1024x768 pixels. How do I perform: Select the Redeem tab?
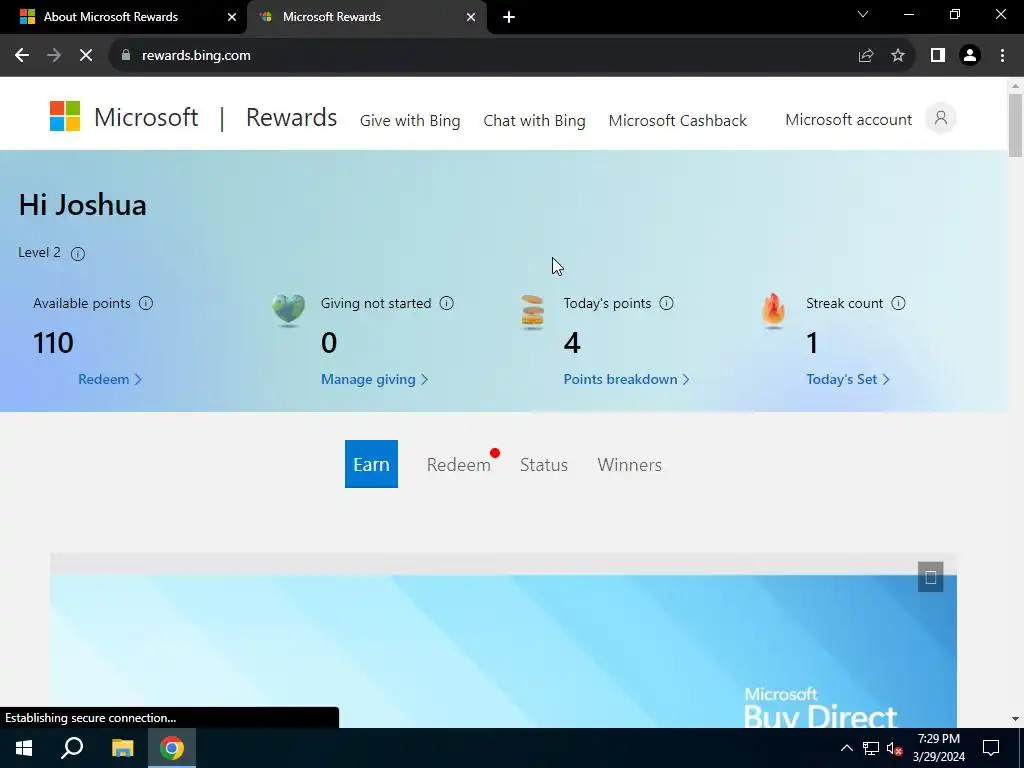click(458, 465)
